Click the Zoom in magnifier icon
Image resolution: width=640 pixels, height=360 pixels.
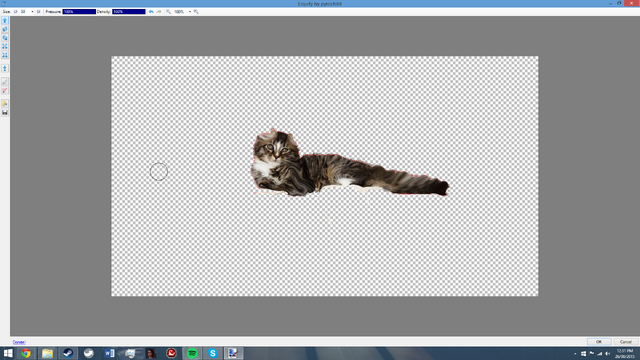click(196, 12)
